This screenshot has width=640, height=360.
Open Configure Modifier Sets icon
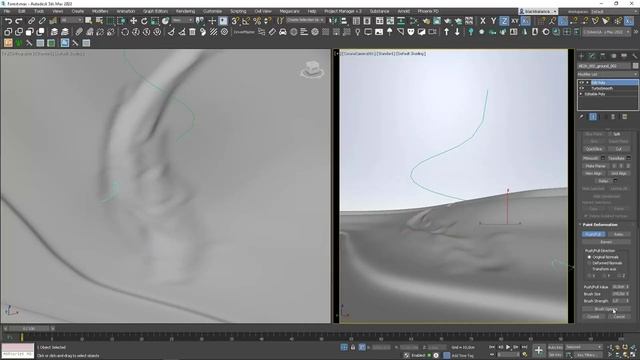pos(624,117)
